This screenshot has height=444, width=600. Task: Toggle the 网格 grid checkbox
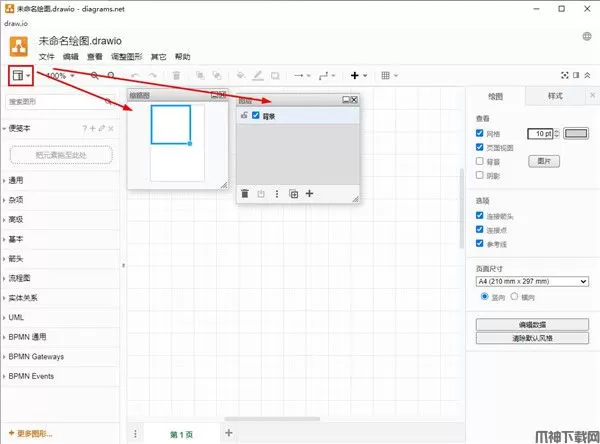[x=481, y=133]
